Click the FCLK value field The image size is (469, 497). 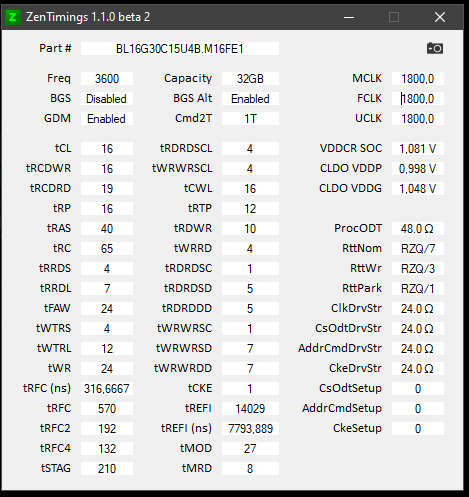[418, 99]
